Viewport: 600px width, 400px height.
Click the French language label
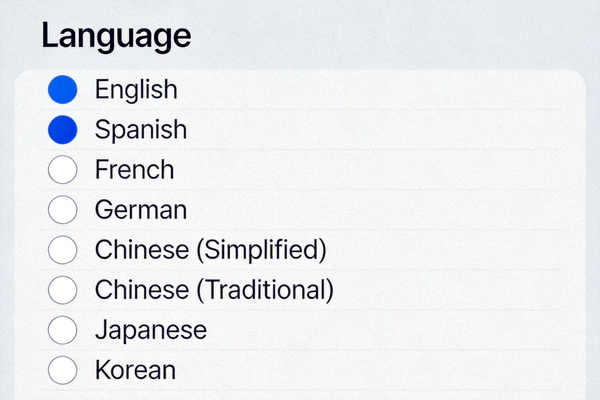[134, 170]
